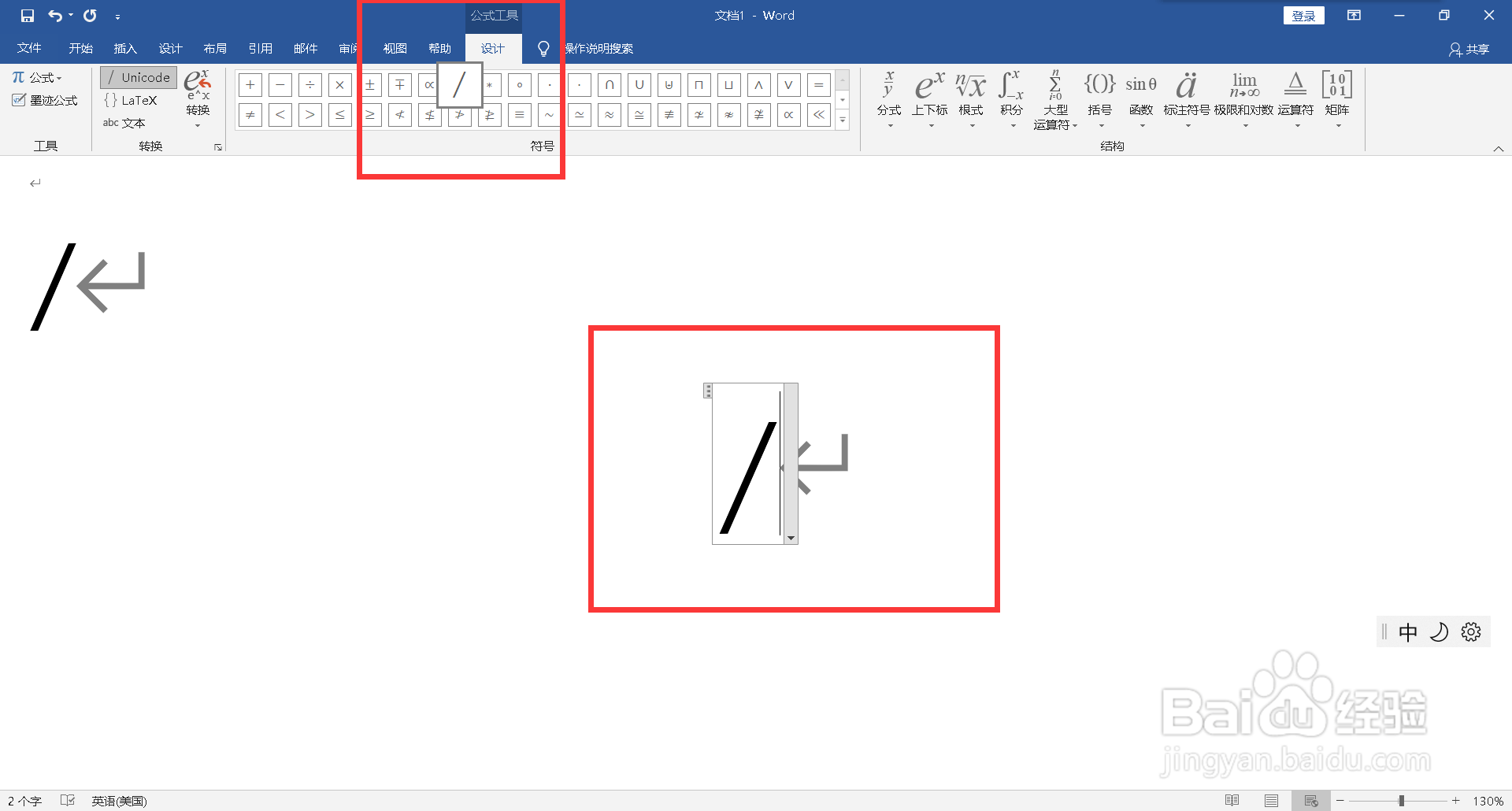Undo the last action

(x=55, y=16)
